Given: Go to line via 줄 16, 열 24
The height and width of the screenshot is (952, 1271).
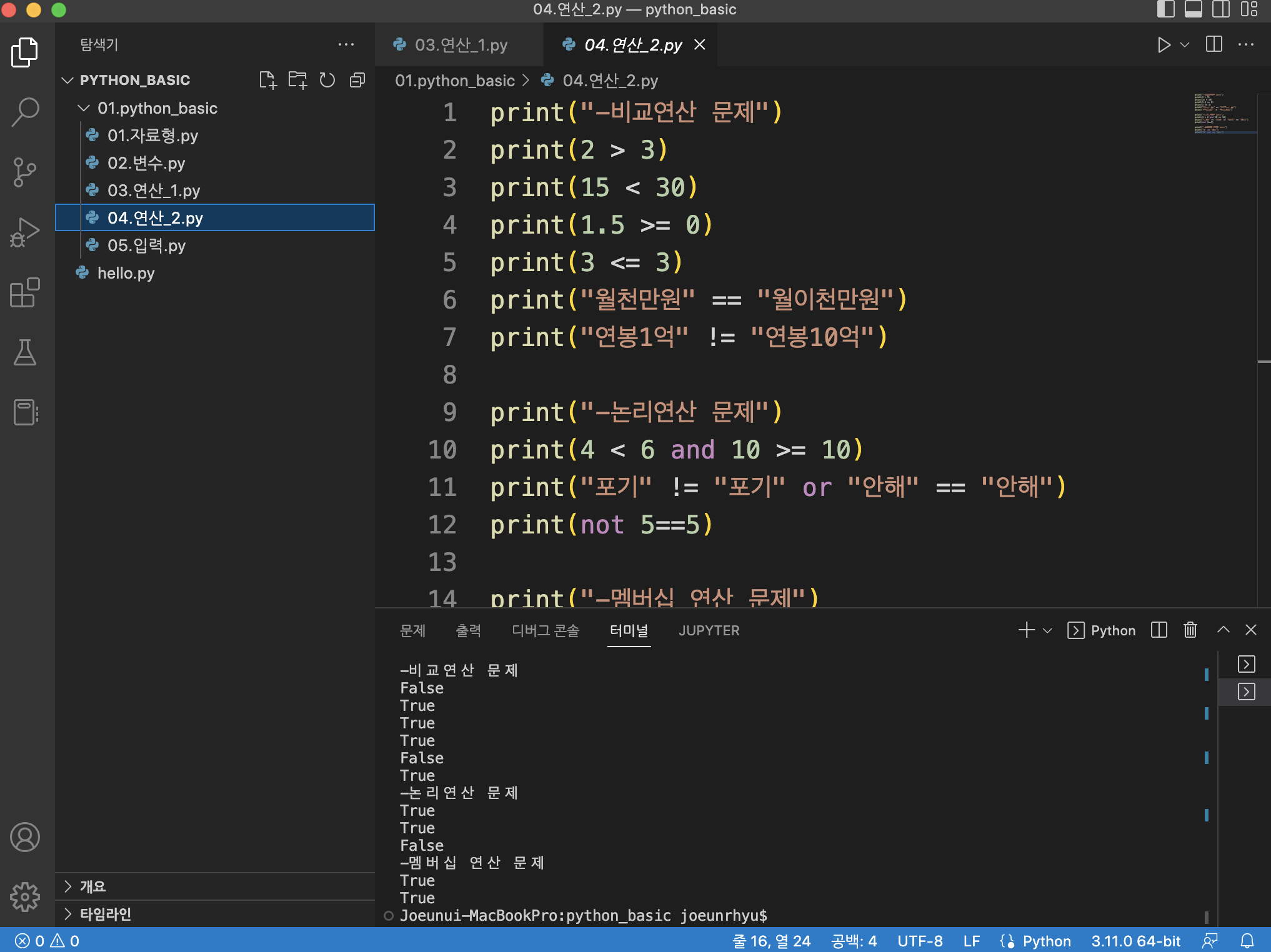Looking at the screenshot, I should pyautogui.click(x=772, y=941).
